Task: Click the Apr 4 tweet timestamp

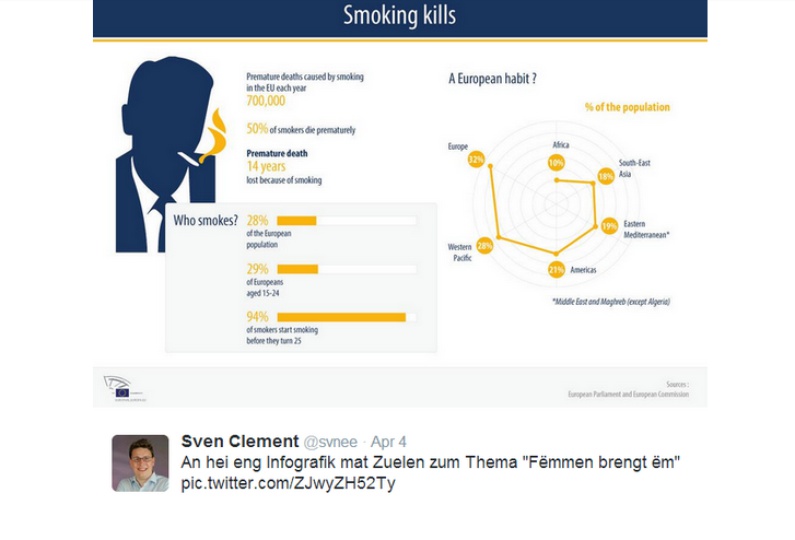Action: [x=388, y=442]
